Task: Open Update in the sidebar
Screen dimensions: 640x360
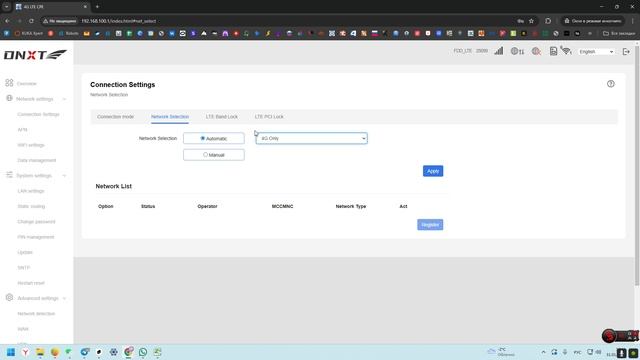Action: pos(25,252)
